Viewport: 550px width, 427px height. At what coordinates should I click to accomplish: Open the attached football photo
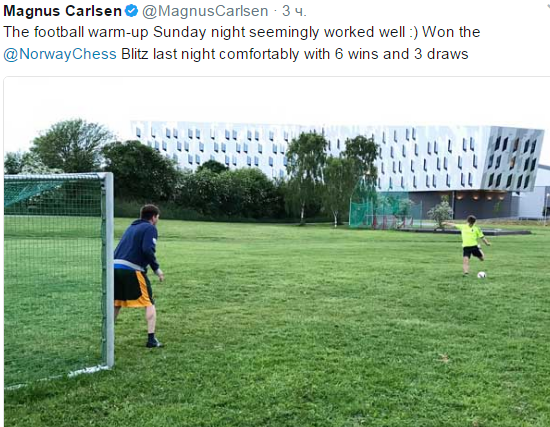277,252
